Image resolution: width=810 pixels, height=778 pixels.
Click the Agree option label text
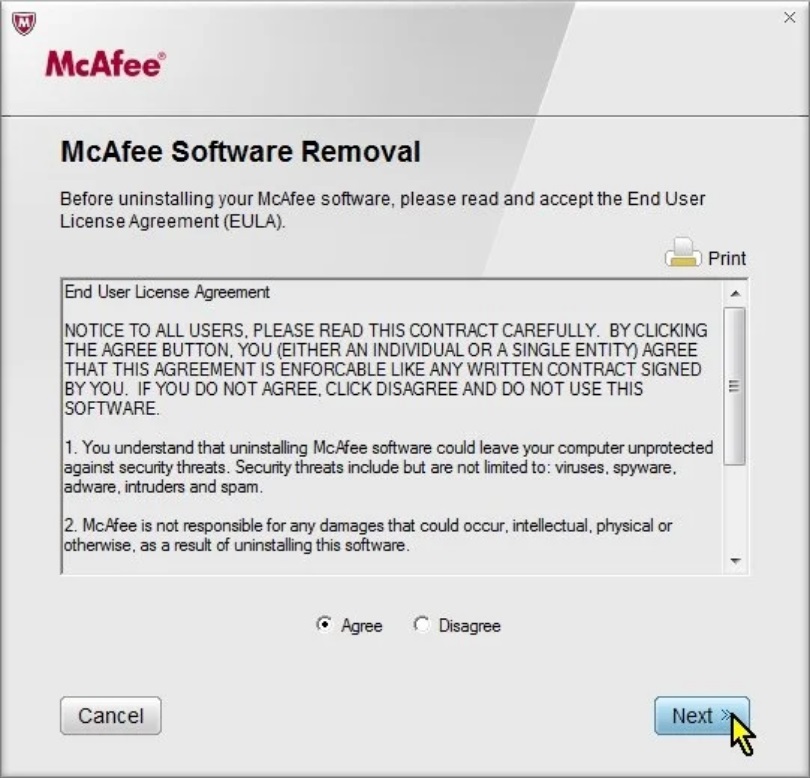pos(362,626)
